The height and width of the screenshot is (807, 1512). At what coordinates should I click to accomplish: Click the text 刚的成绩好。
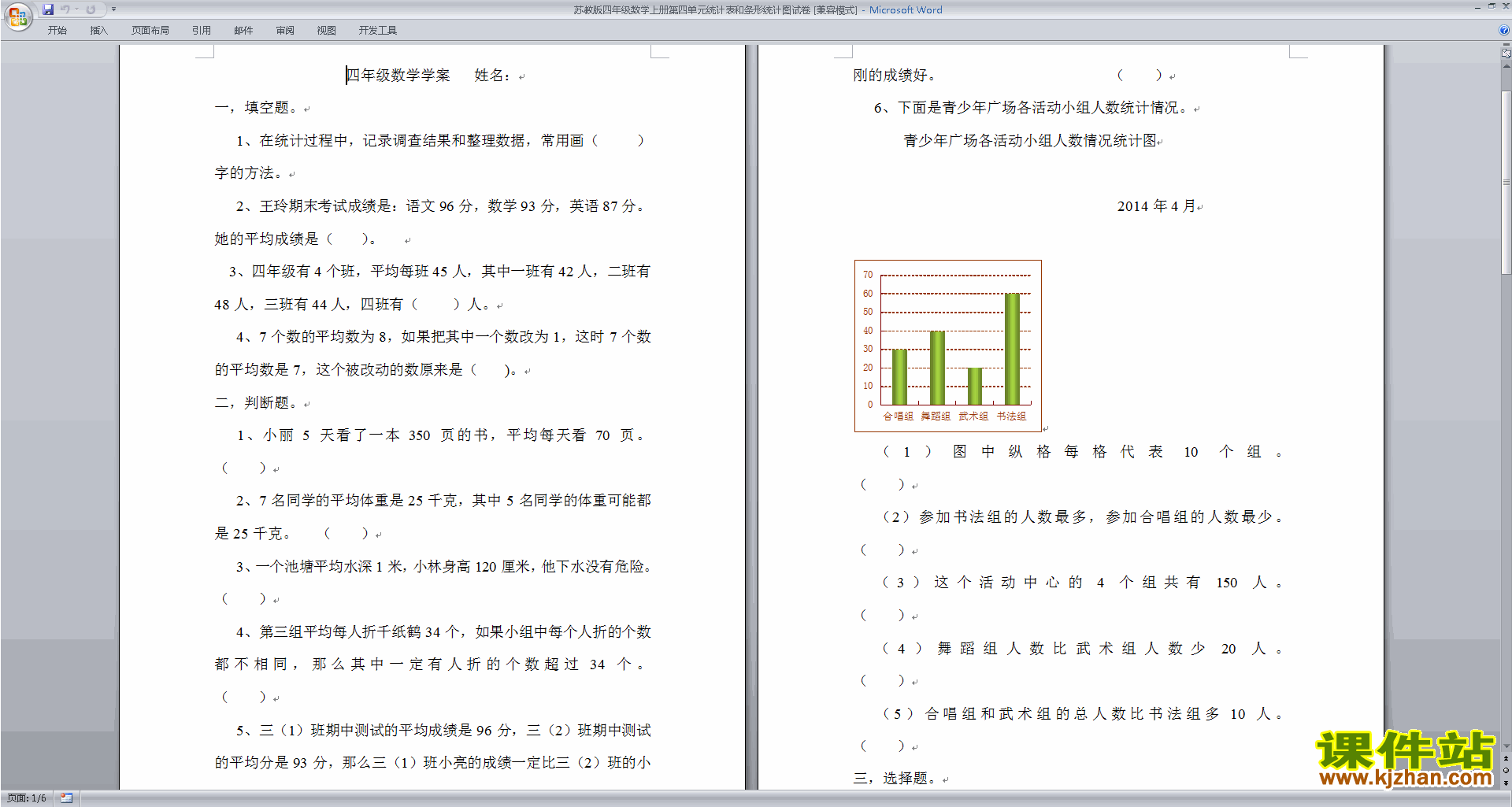895,76
